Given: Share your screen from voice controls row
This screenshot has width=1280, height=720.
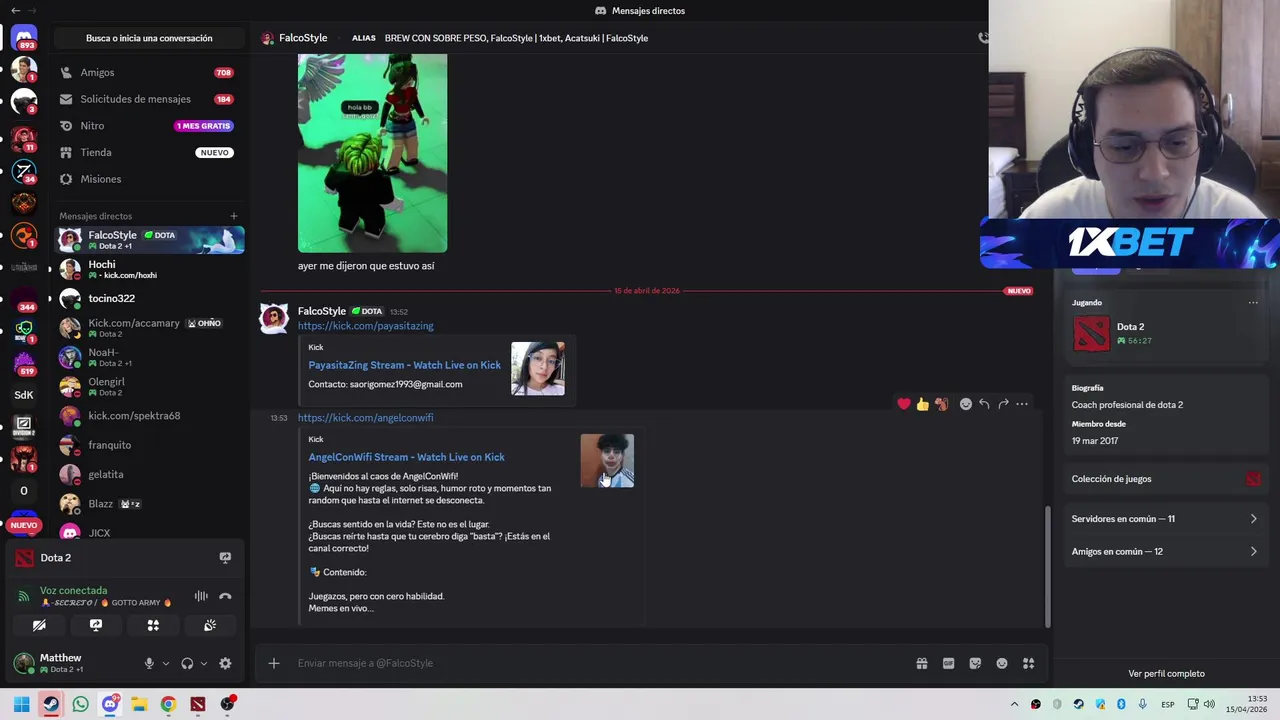Looking at the screenshot, I should [x=96, y=625].
